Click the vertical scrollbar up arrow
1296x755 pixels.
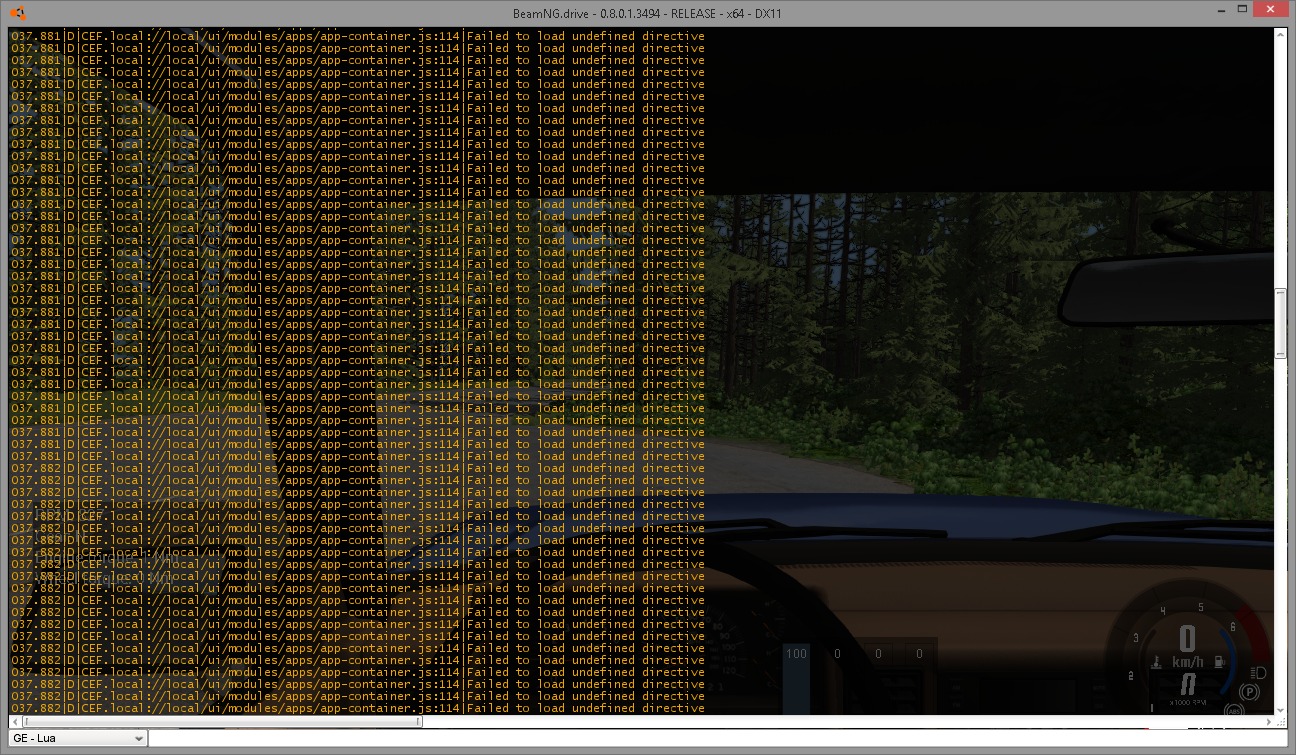tap(1280, 35)
